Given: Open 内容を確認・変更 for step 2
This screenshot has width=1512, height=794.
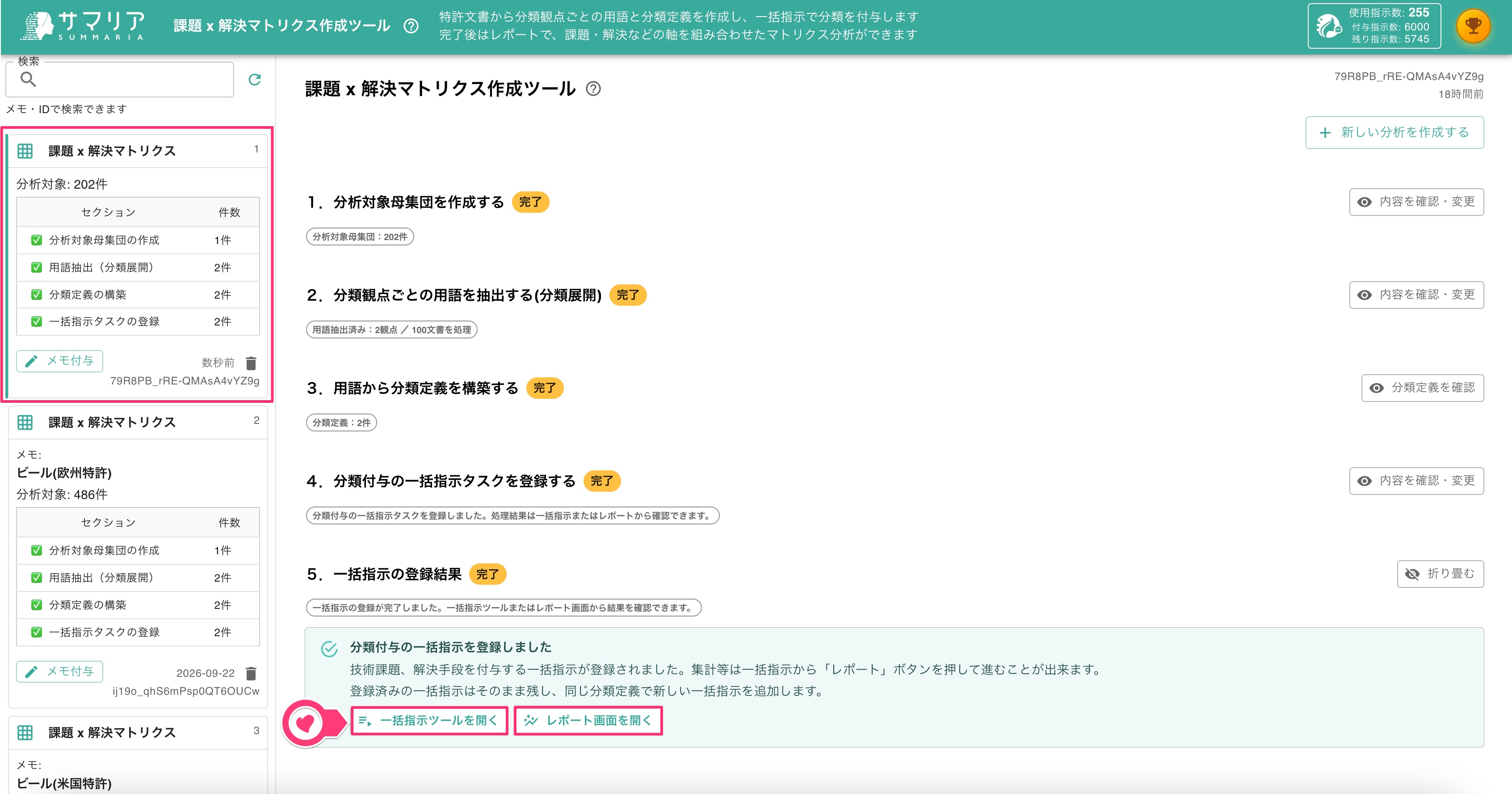Looking at the screenshot, I should [x=1416, y=295].
